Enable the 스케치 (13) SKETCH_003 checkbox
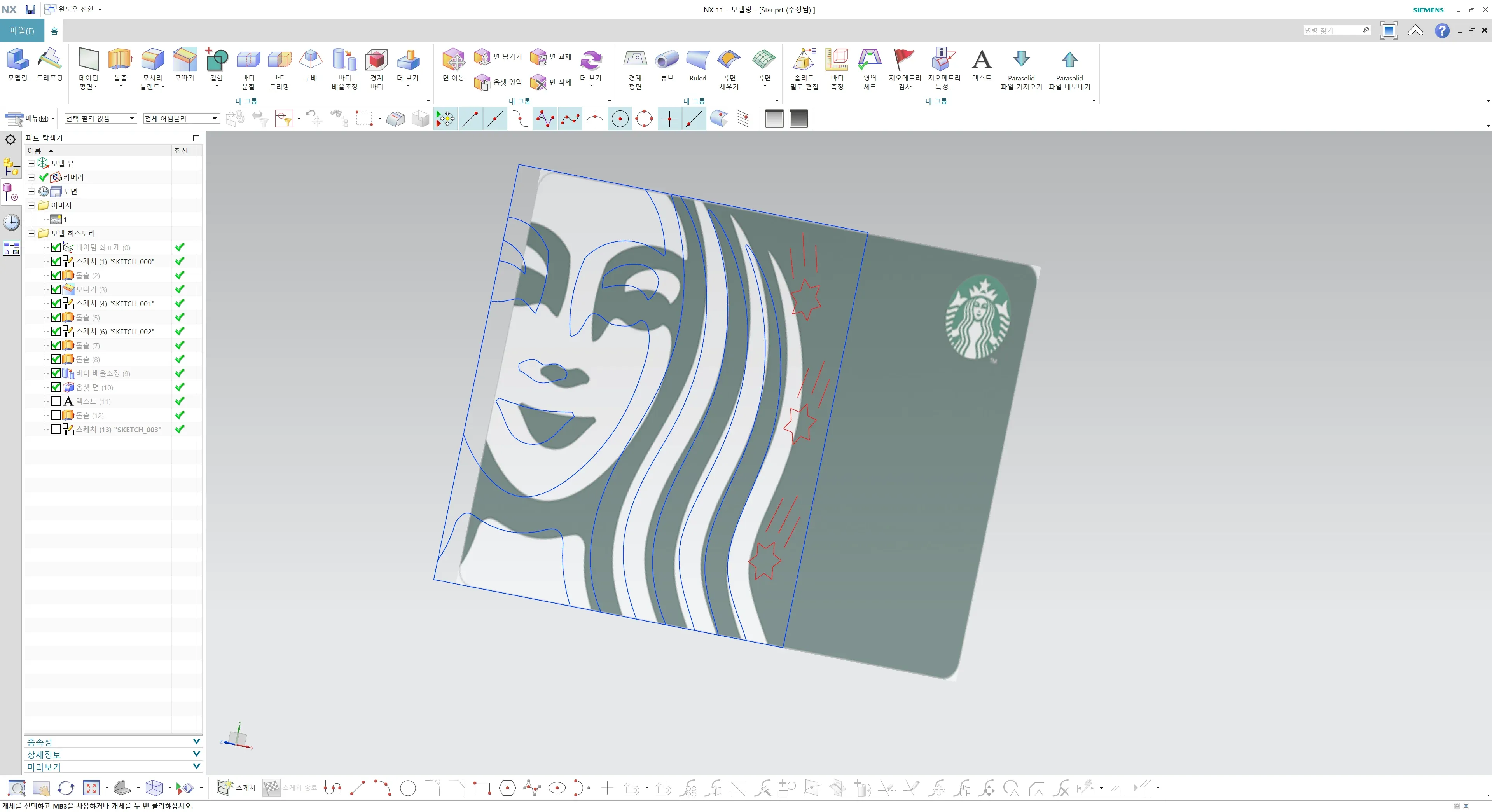This screenshot has height=812, width=1492. pos(56,429)
